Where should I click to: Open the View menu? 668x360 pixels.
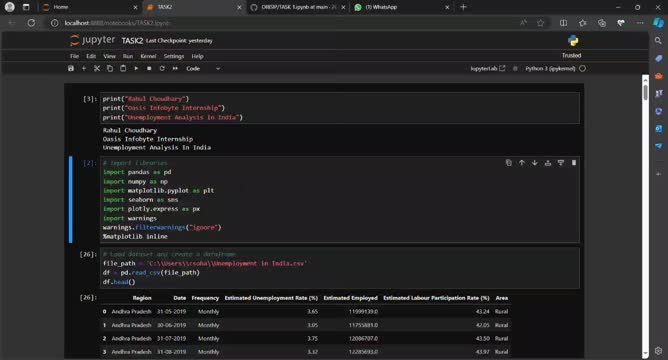click(109, 56)
